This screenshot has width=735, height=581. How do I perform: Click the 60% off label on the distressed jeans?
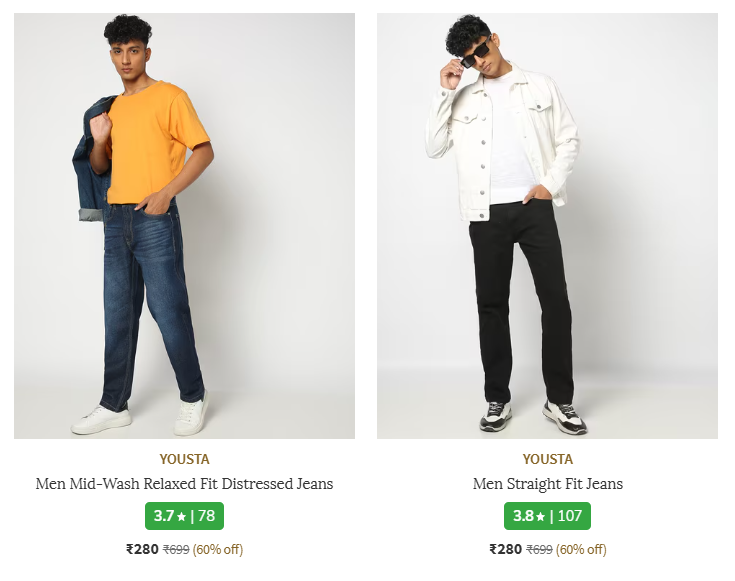click(218, 549)
